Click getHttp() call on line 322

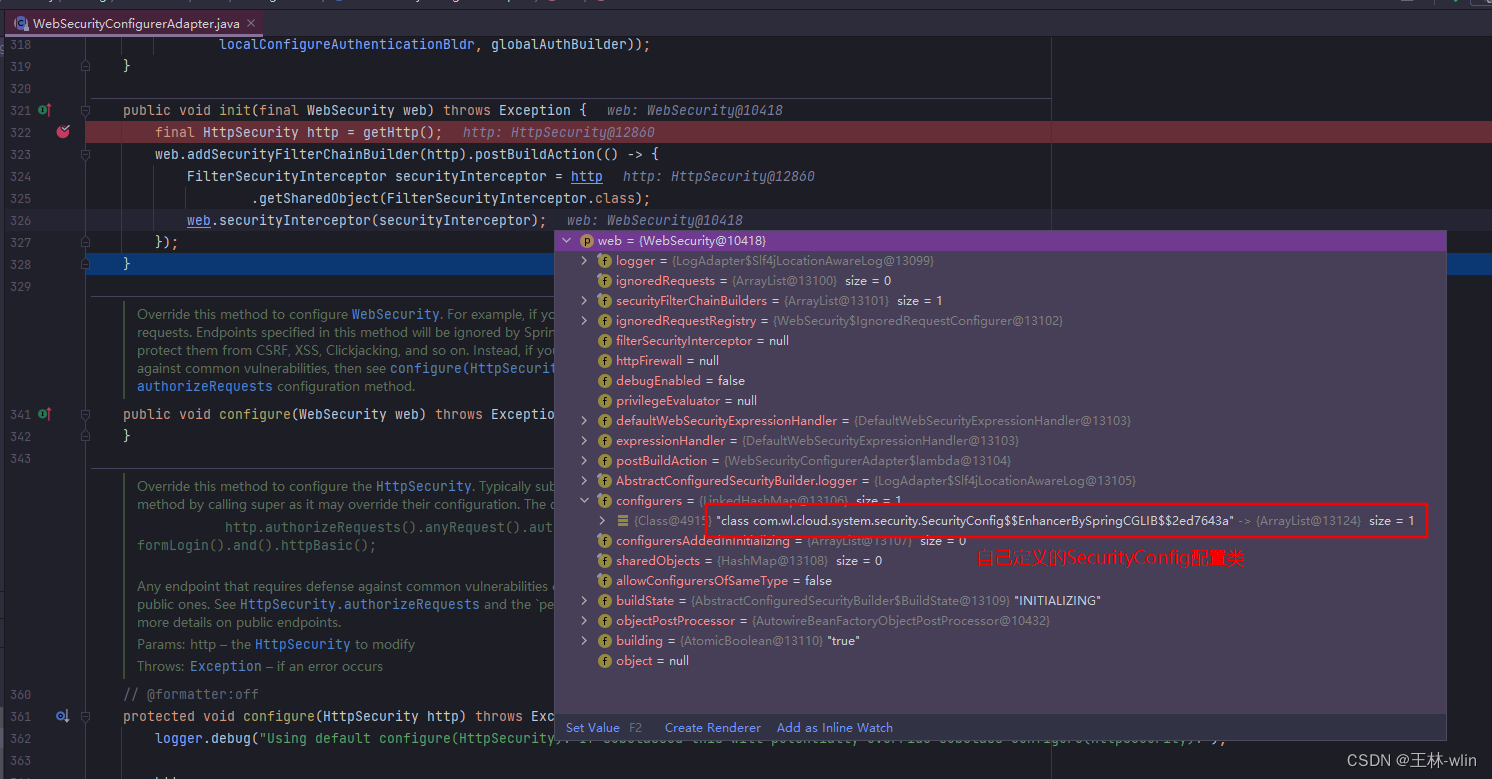398,132
